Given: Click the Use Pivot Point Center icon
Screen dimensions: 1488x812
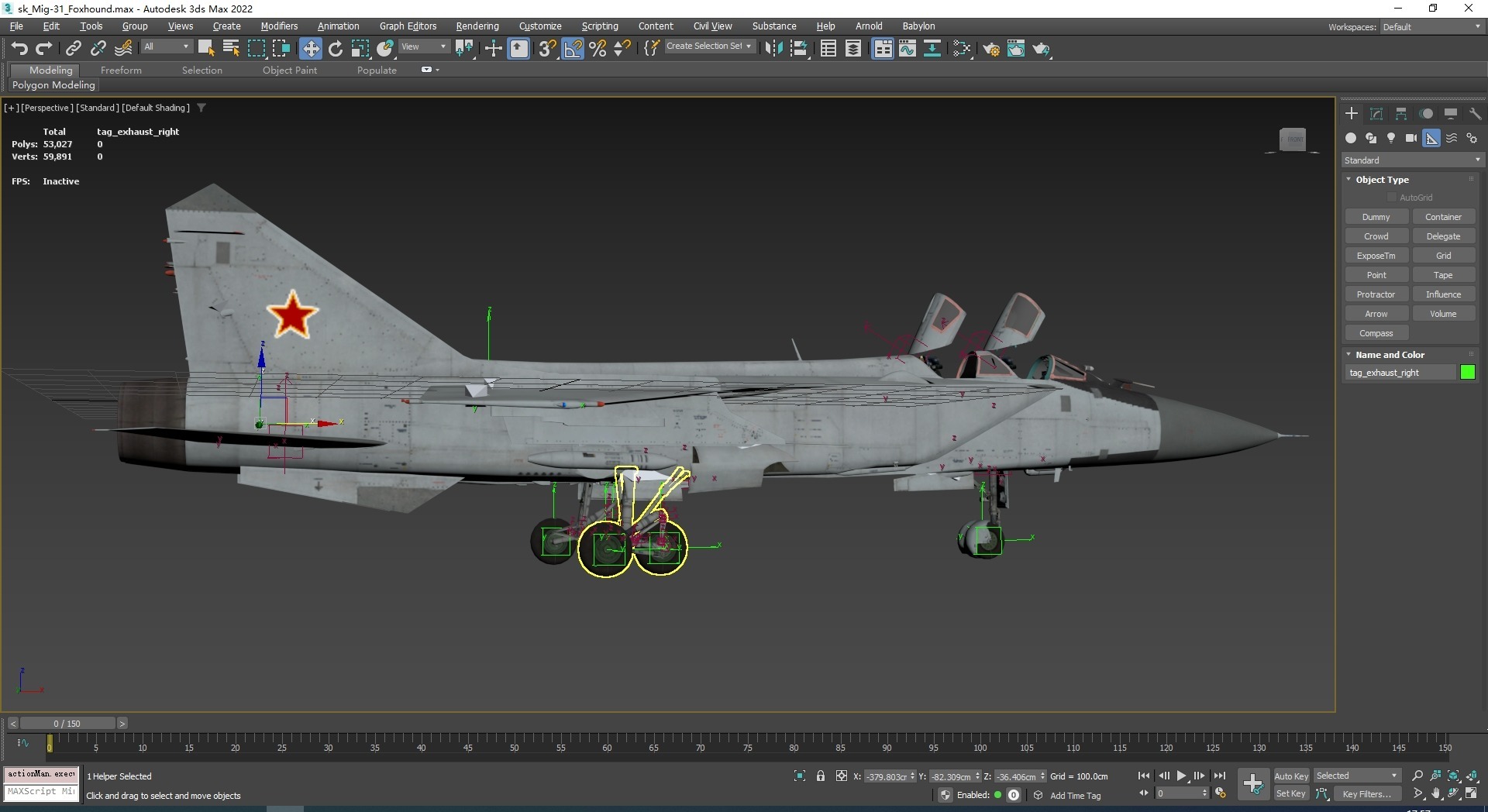Looking at the screenshot, I should [x=464, y=49].
